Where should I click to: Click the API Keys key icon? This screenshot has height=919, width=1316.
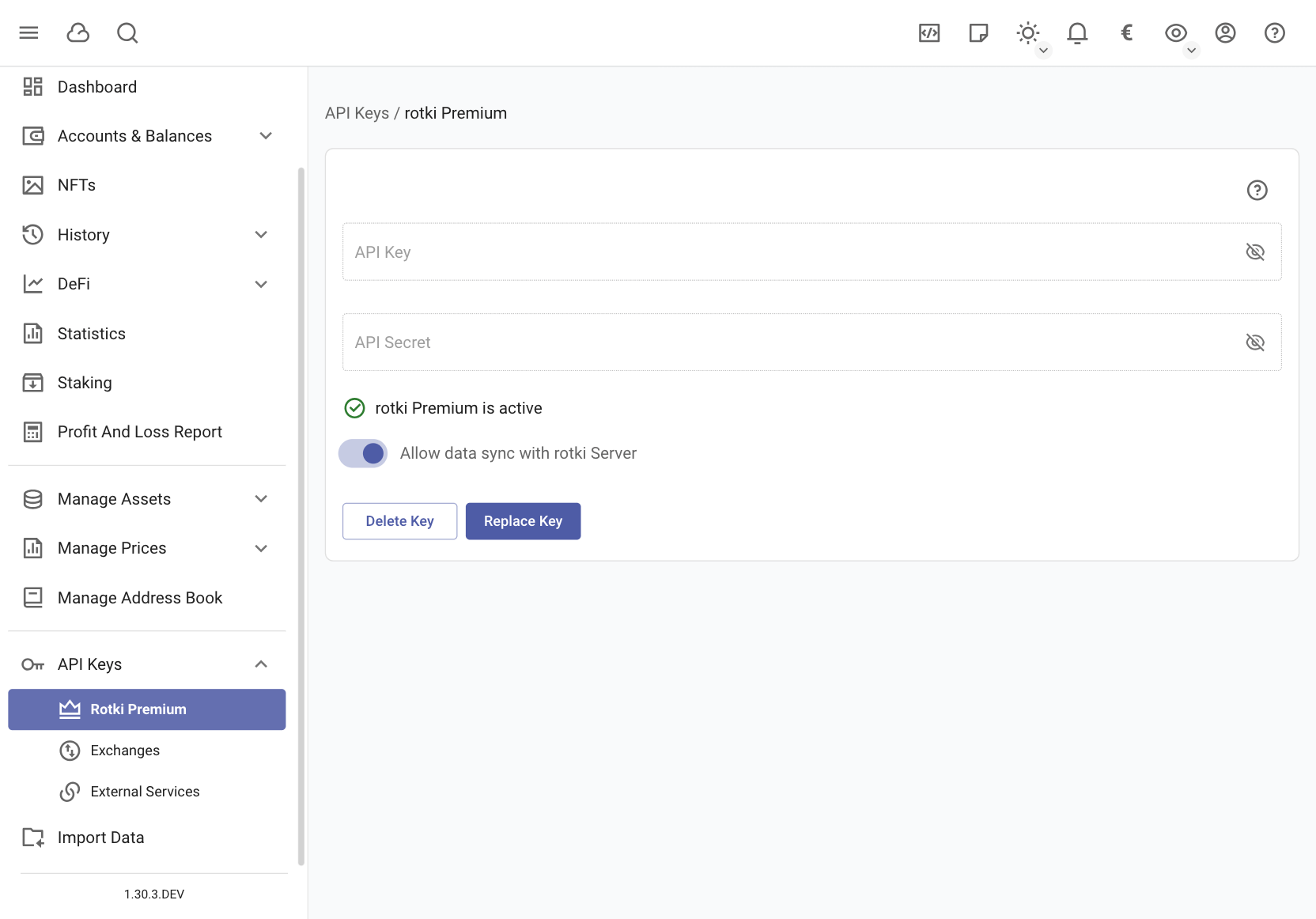tap(32, 664)
